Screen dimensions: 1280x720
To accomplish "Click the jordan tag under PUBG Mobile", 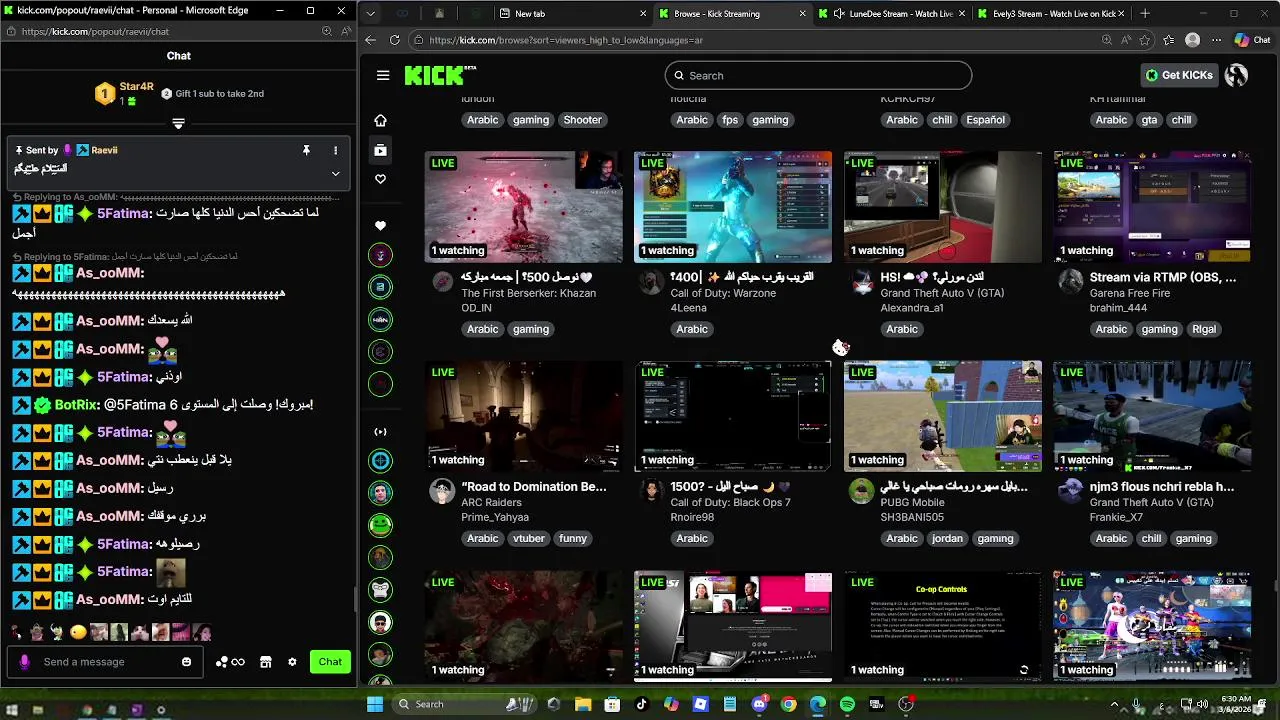I will click(x=947, y=538).
